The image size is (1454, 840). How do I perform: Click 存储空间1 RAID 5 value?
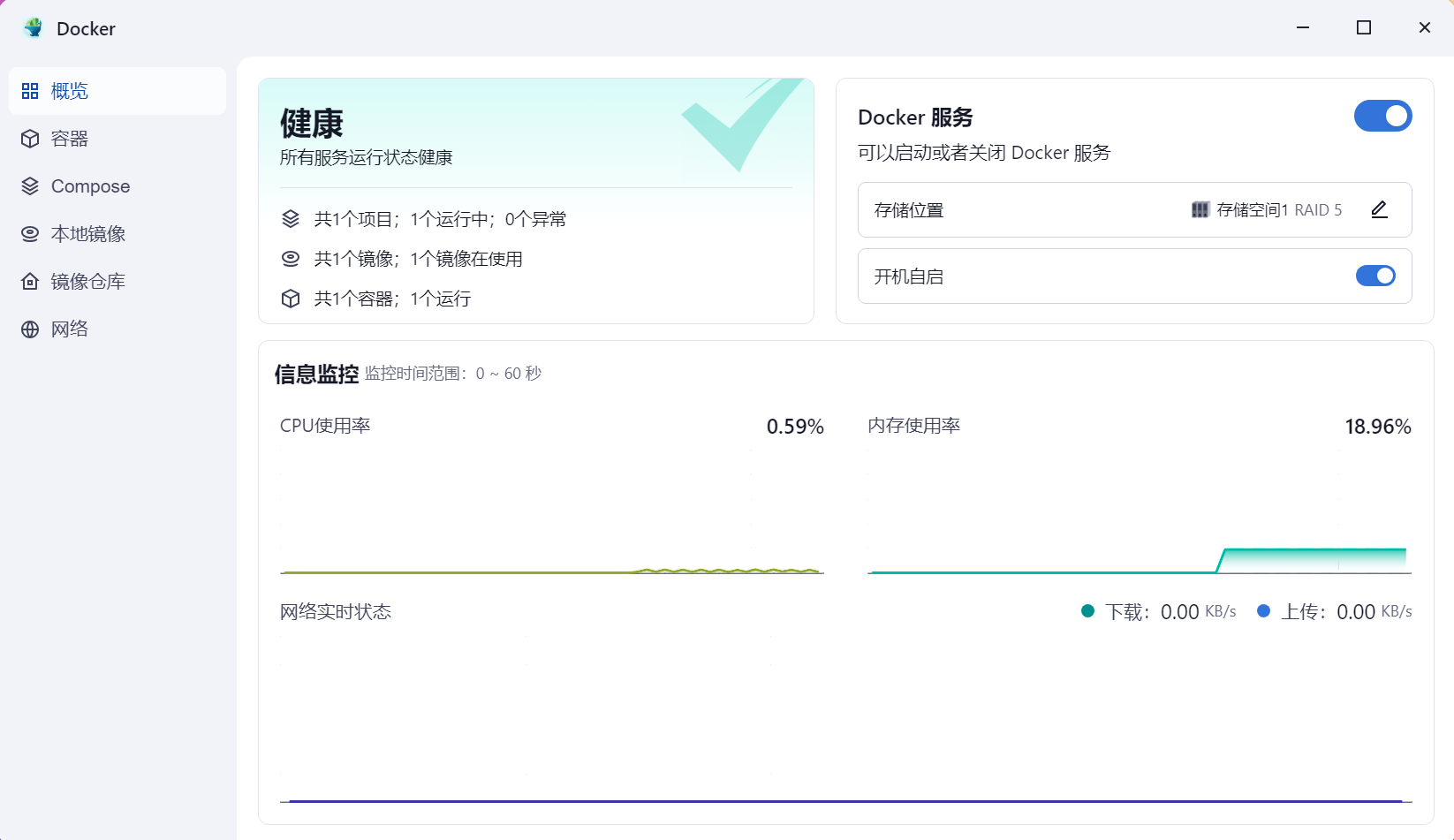[1279, 210]
